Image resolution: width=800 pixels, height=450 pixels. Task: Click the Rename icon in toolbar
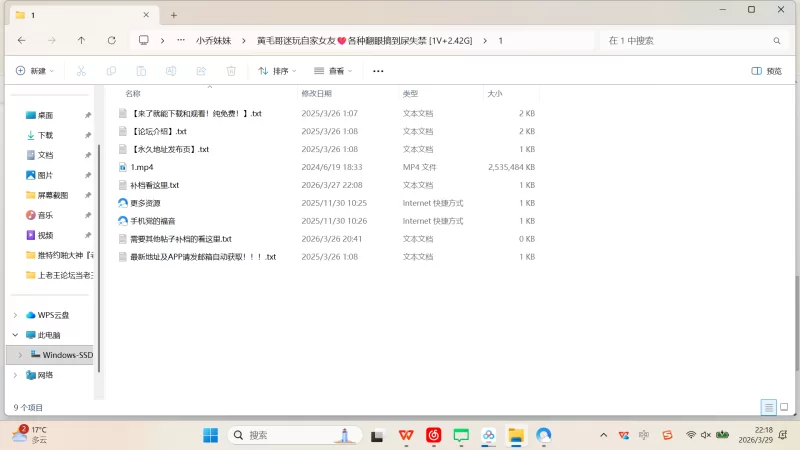(171, 71)
